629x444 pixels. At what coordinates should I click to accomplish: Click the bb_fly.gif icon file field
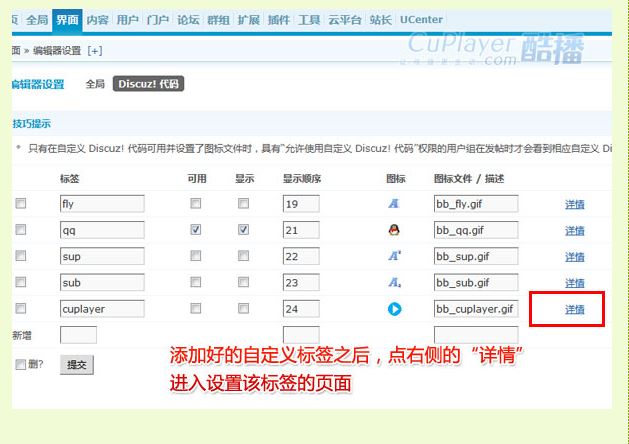[x=476, y=204]
